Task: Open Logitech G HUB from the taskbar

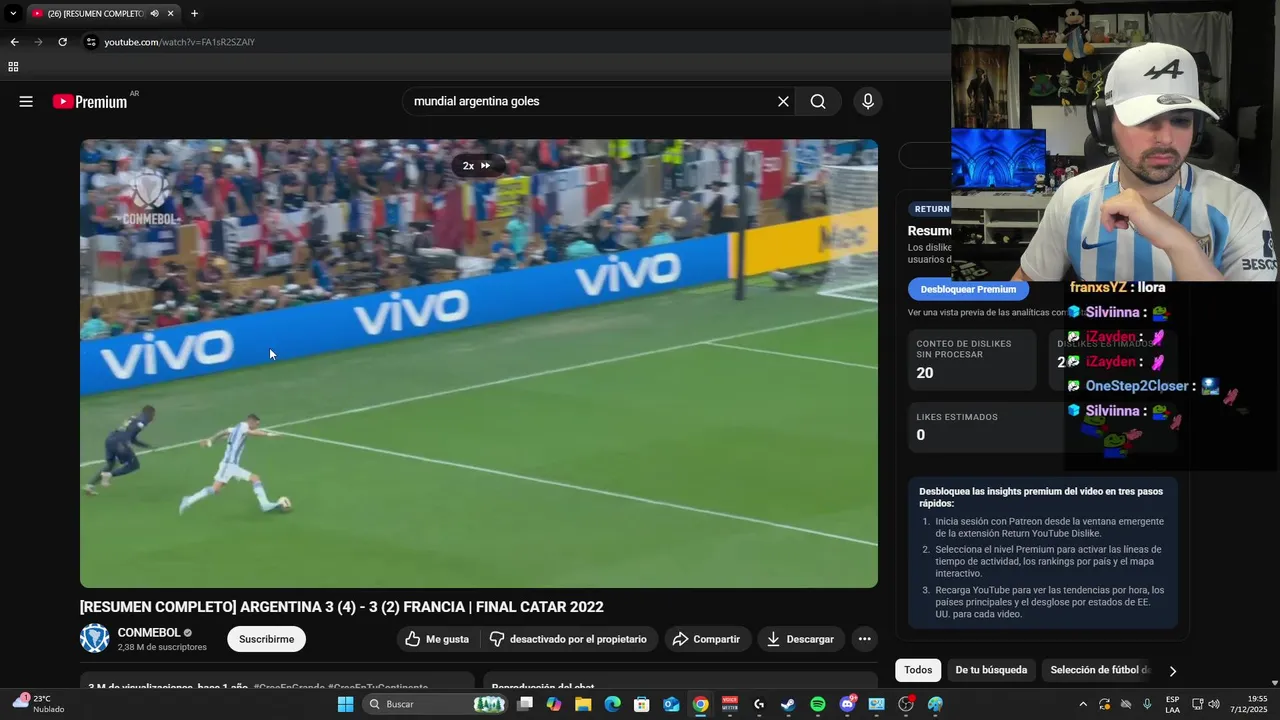Action: coord(760,704)
